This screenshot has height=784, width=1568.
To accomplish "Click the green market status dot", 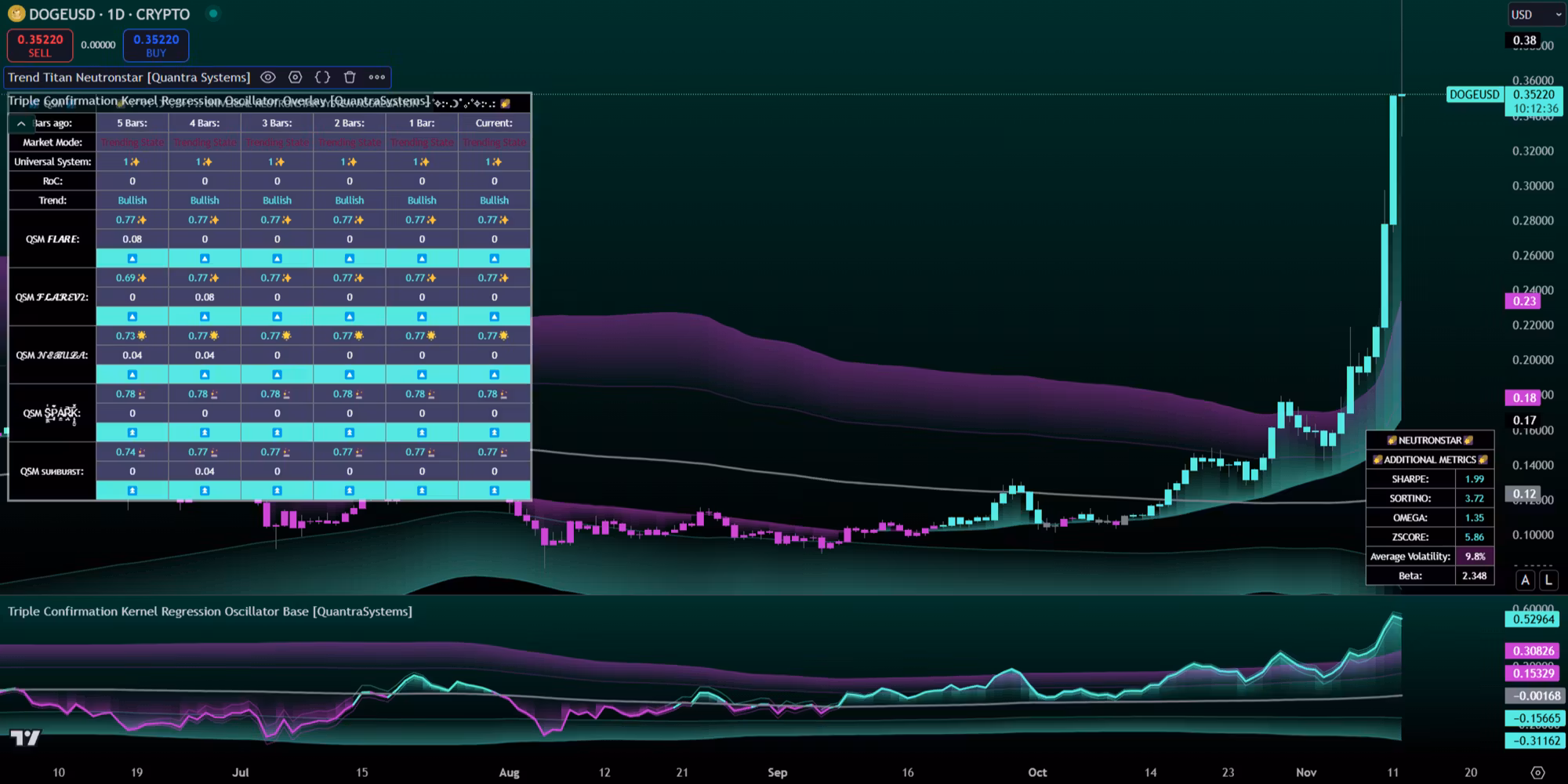I will (x=213, y=13).
